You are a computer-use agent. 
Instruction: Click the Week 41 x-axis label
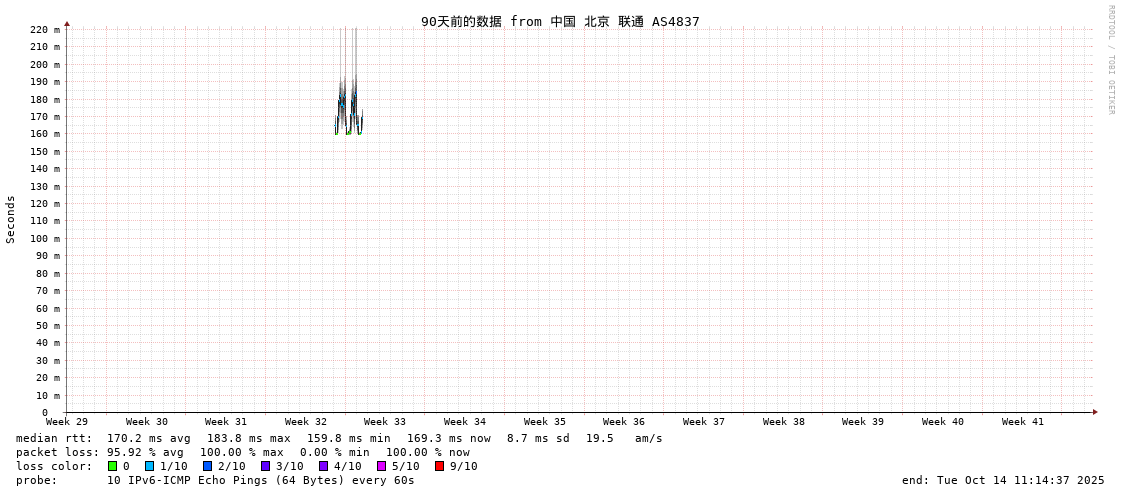point(1023,422)
